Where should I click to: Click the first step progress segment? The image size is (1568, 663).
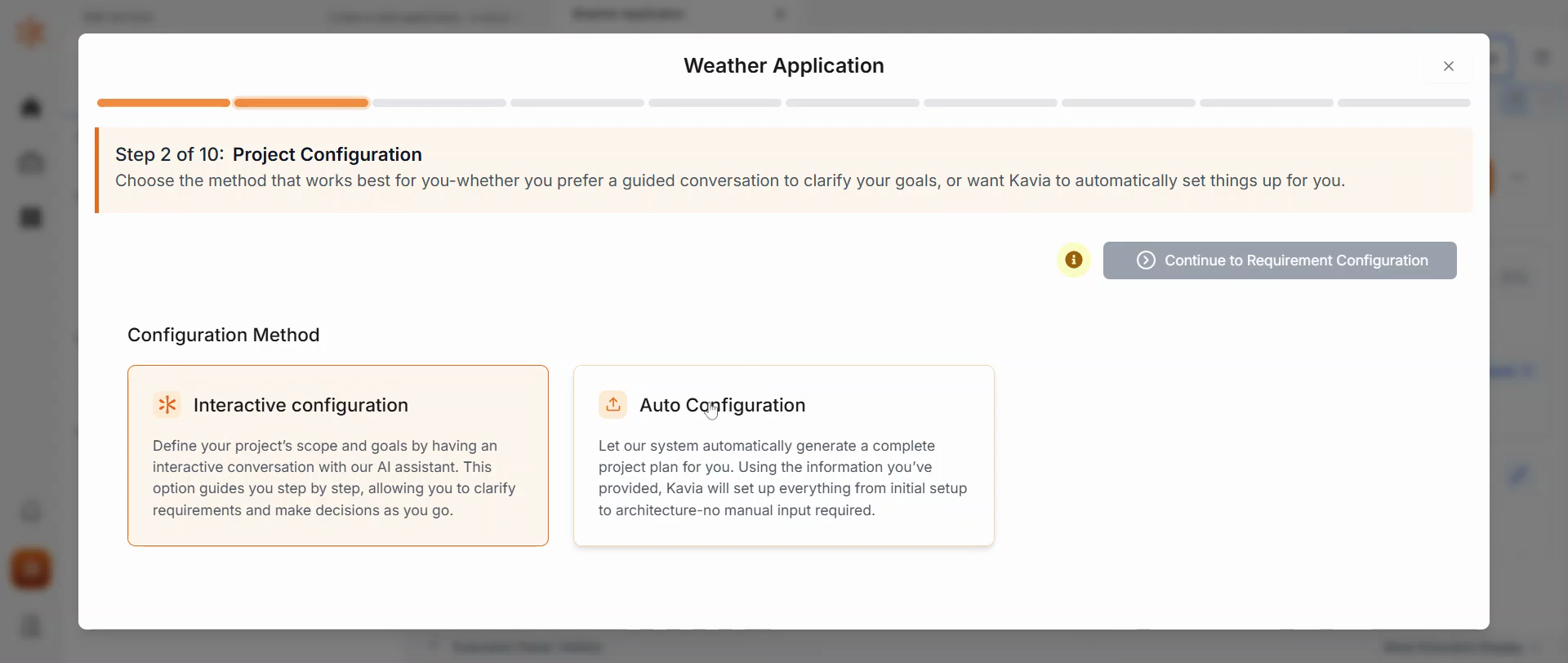[163, 103]
